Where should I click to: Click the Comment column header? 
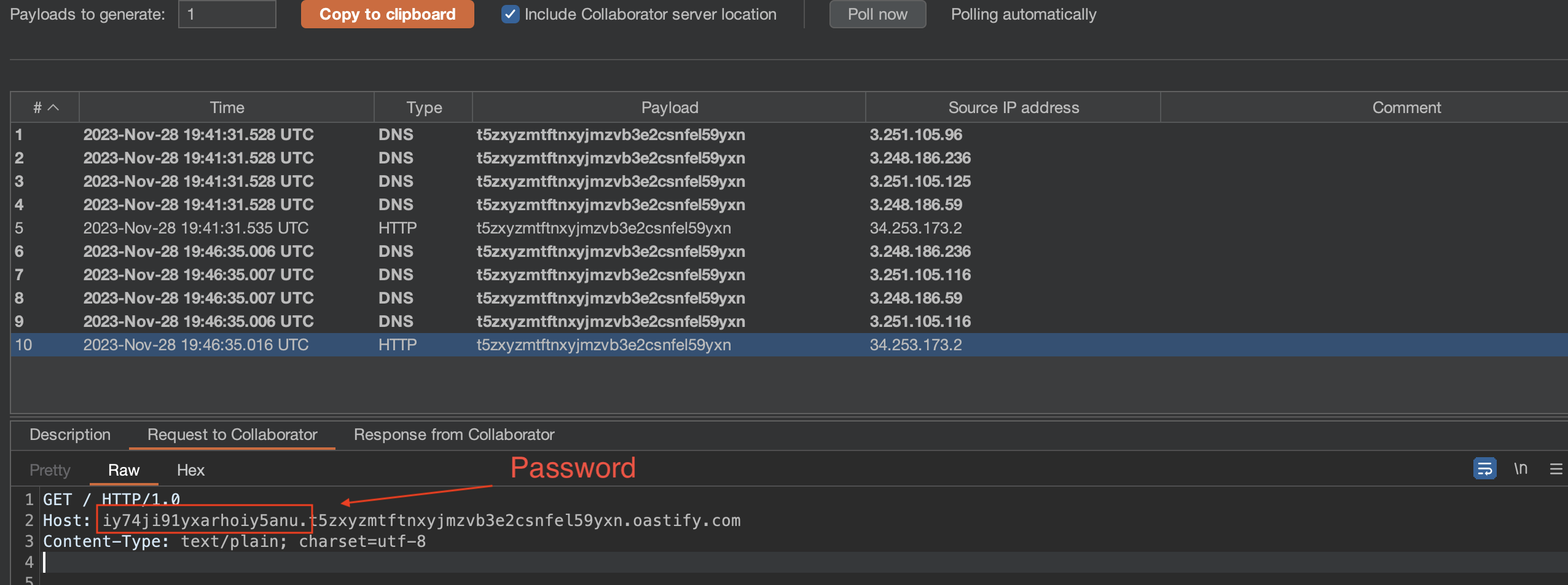(x=1406, y=108)
